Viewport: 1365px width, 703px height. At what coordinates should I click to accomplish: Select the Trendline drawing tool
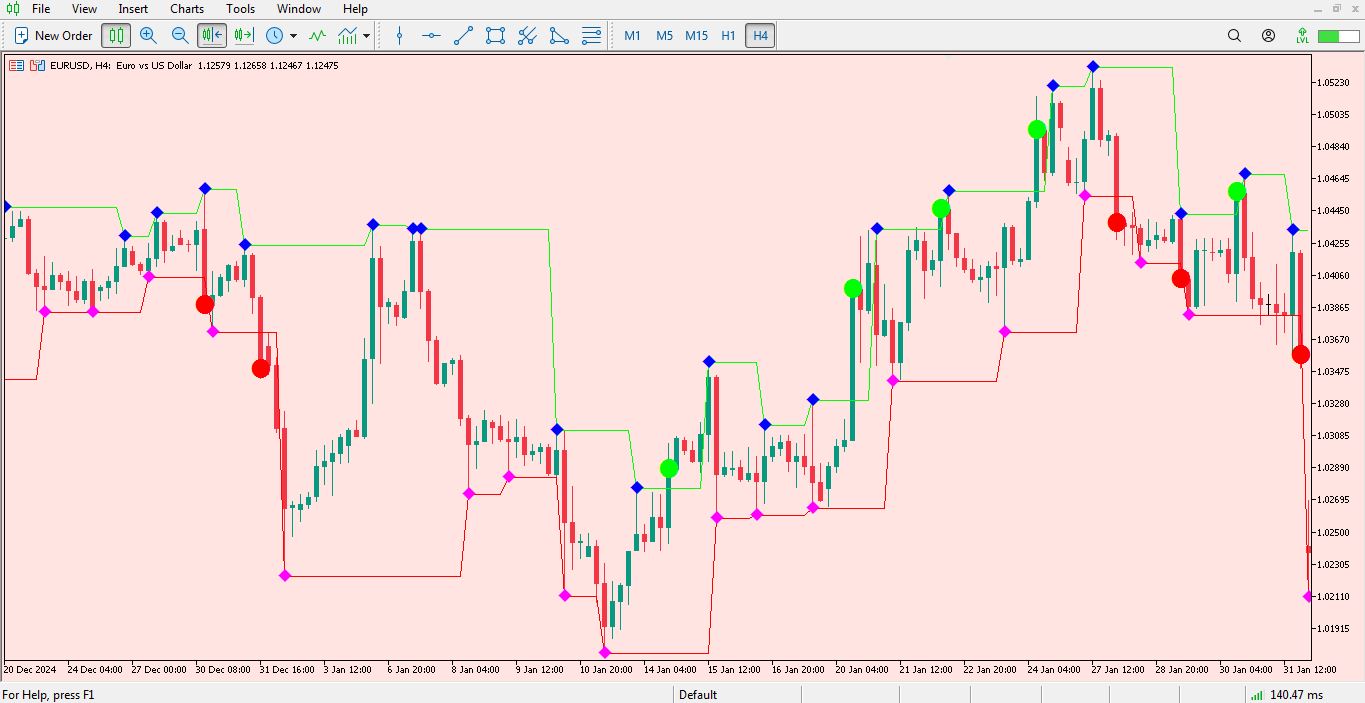tap(462, 35)
